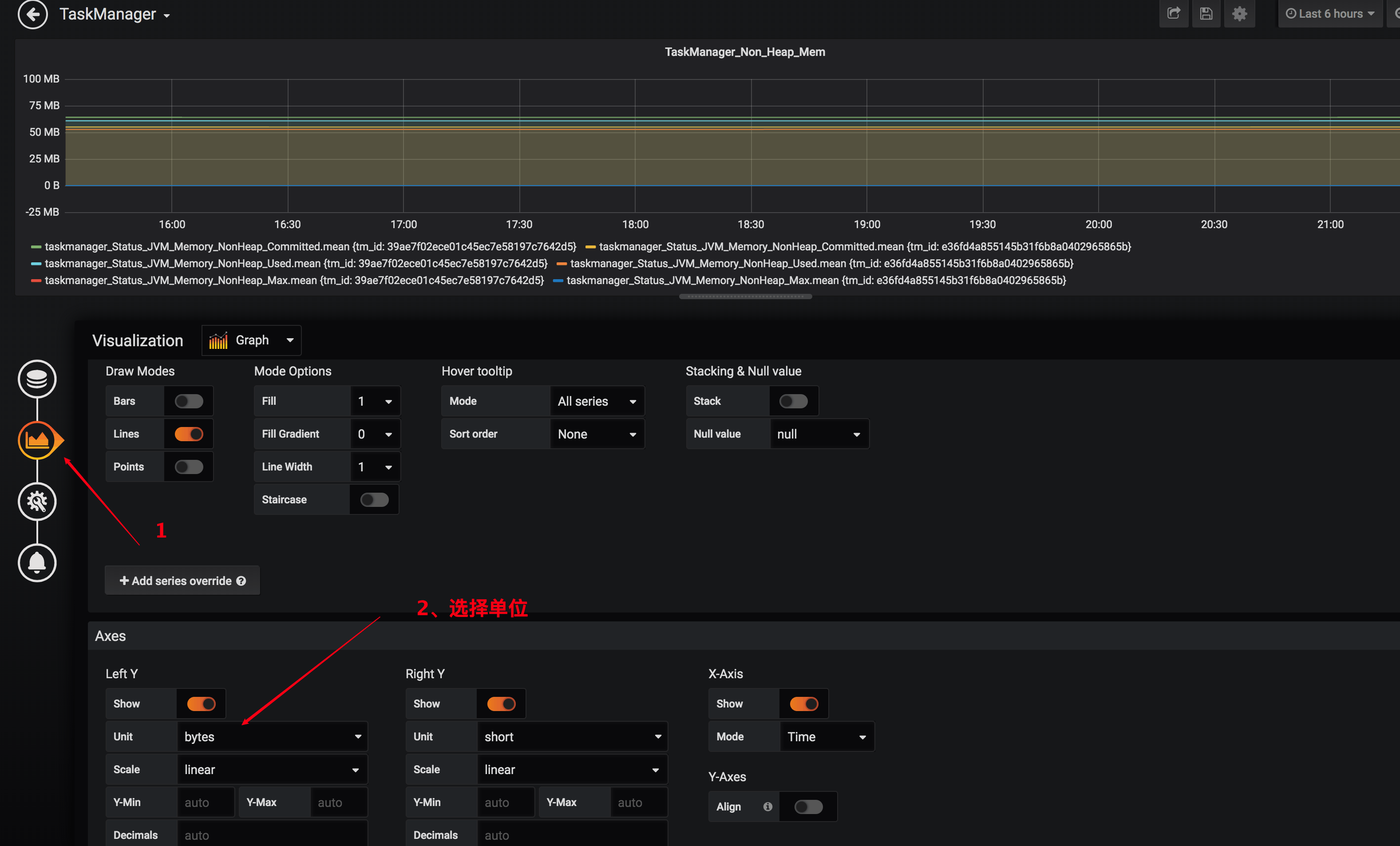The image size is (1400, 846).
Task: Click Left Y Decimals input field
Action: [x=273, y=834]
